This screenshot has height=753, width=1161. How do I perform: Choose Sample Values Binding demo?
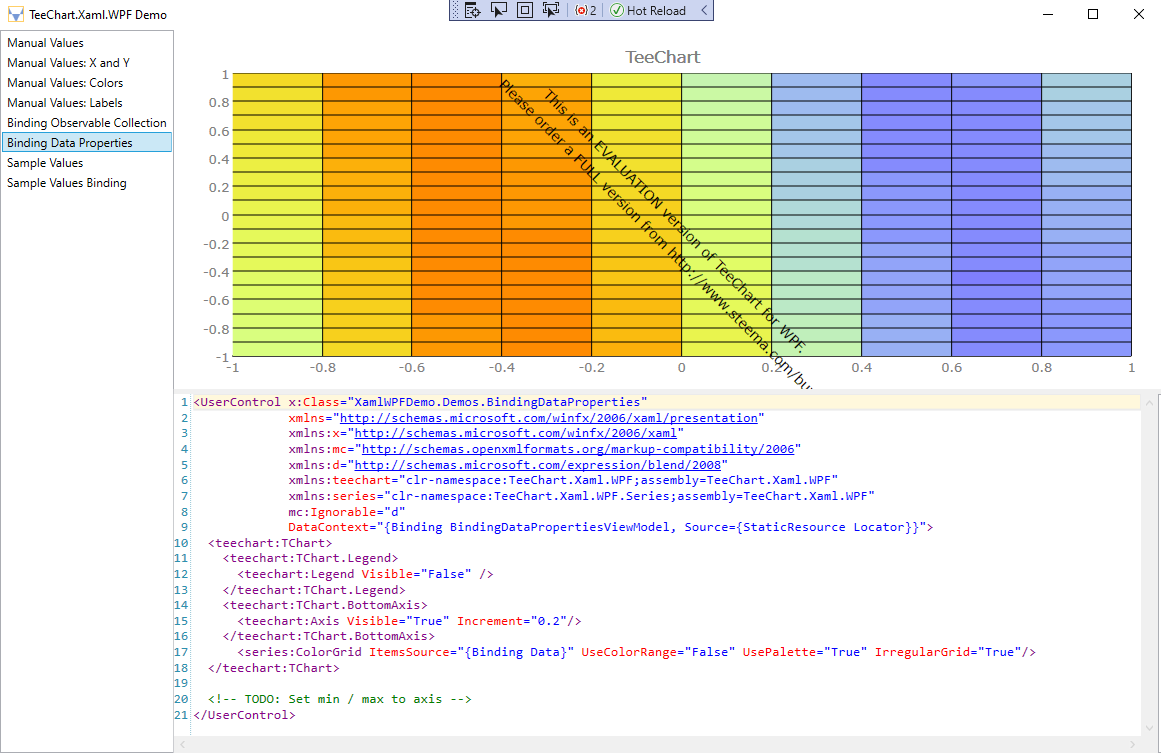87,183
